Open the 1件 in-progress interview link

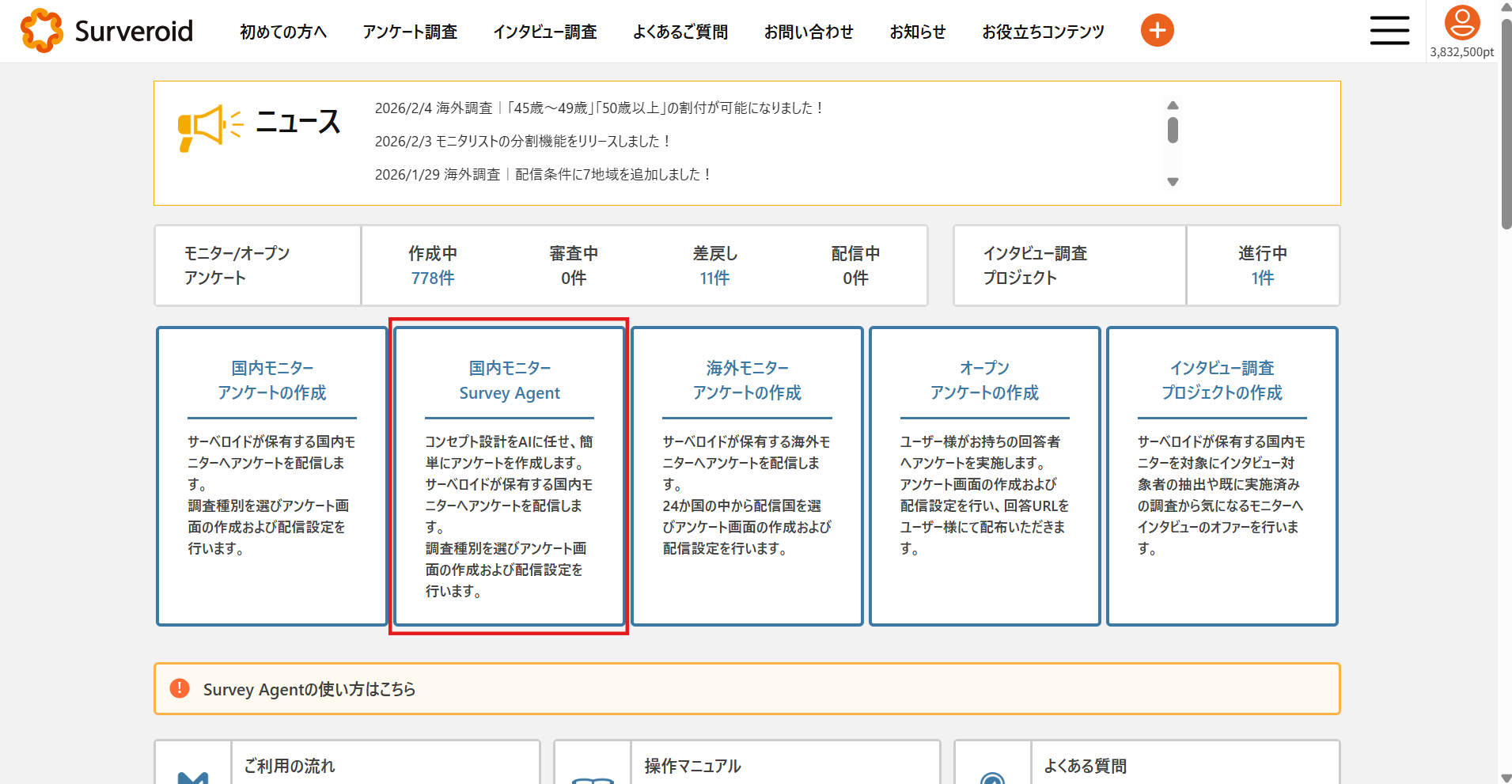click(x=1262, y=278)
